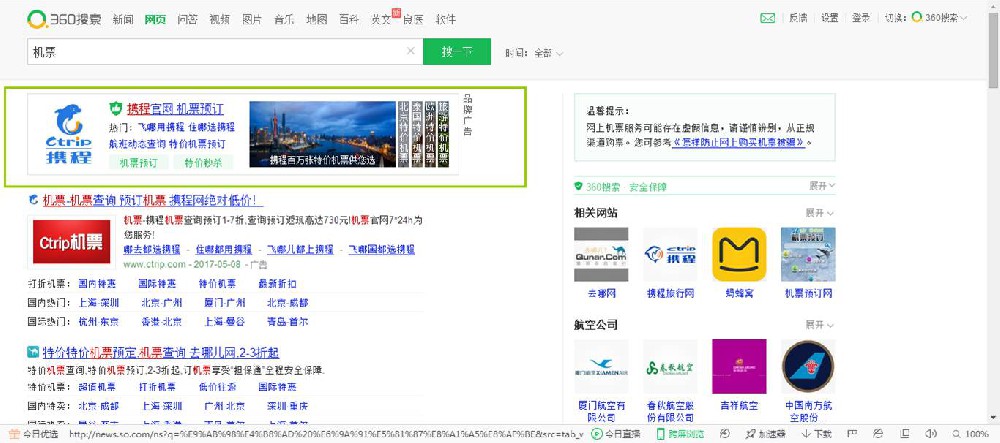Click the 最新折扣 link
The image size is (1000, 443).
click(x=277, y=284)
